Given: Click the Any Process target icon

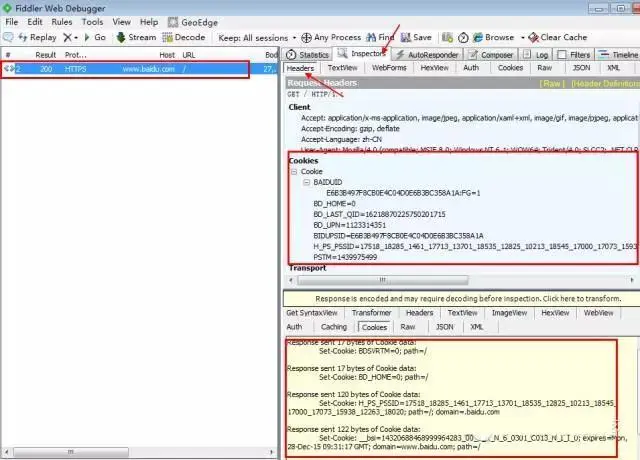Looking at the screenshot, I should 306,38.
